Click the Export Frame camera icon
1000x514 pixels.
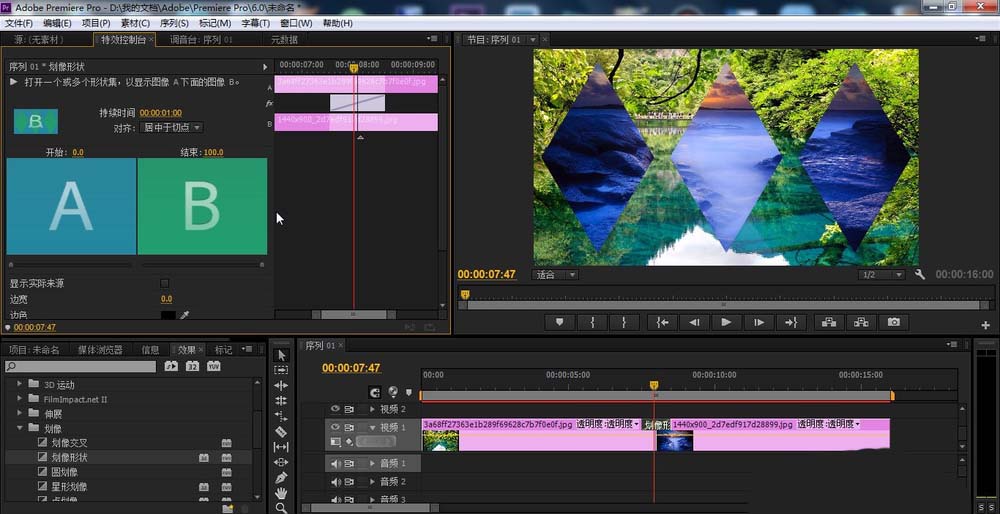tap(893, 322)
